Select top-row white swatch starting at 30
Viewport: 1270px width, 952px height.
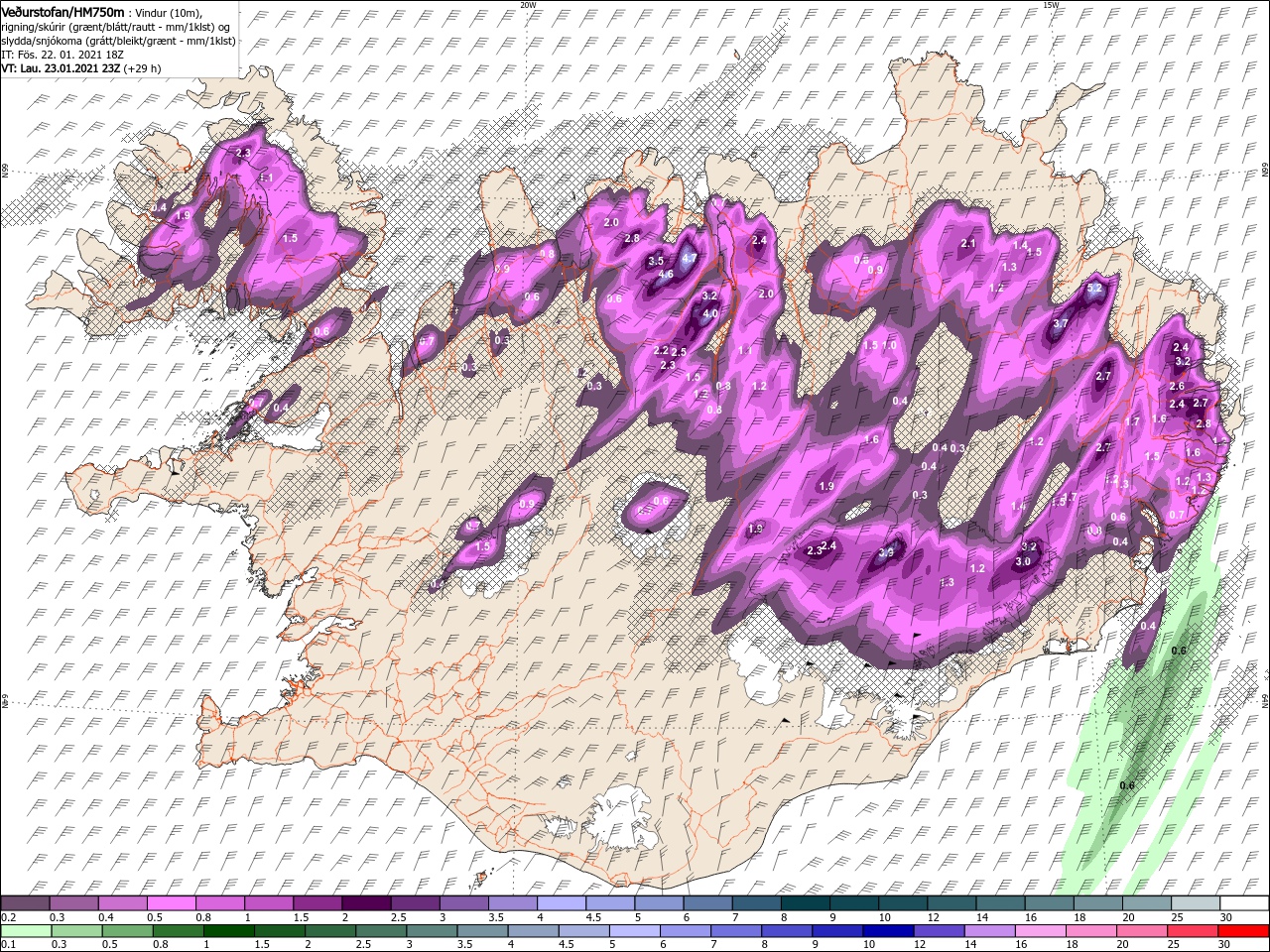(1244, 903)
